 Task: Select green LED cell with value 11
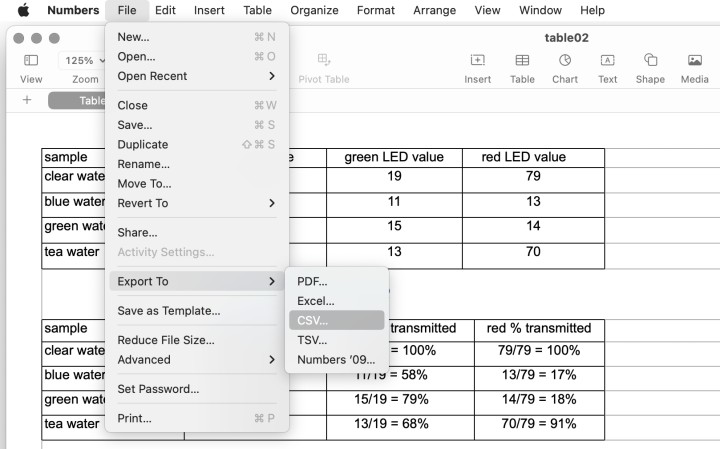394,205
